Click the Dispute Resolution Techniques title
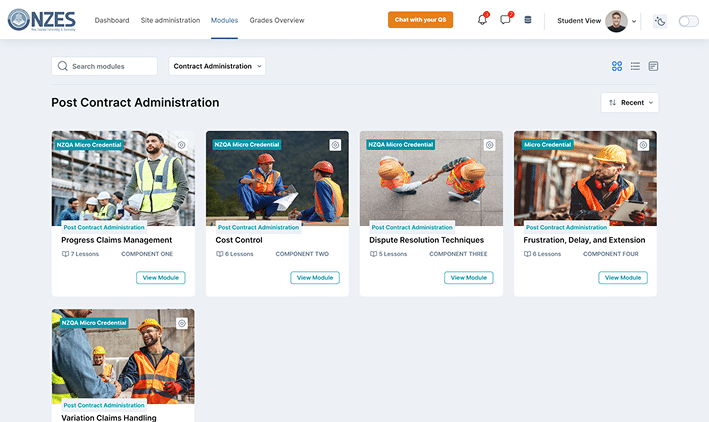This screenshot has width=709, height=422. pos(426,240)
